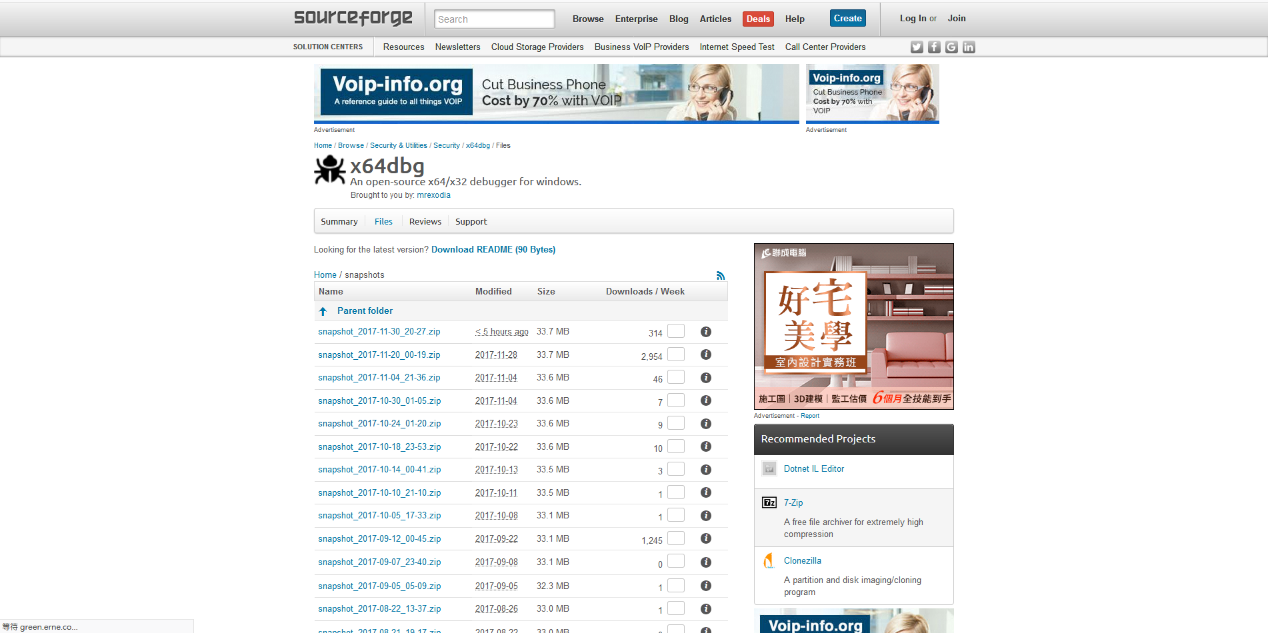This screenshot has width=1268, height=633.
Task: Show info for snapshot_2017-10-05_17-33.zip
Action: 706,516
